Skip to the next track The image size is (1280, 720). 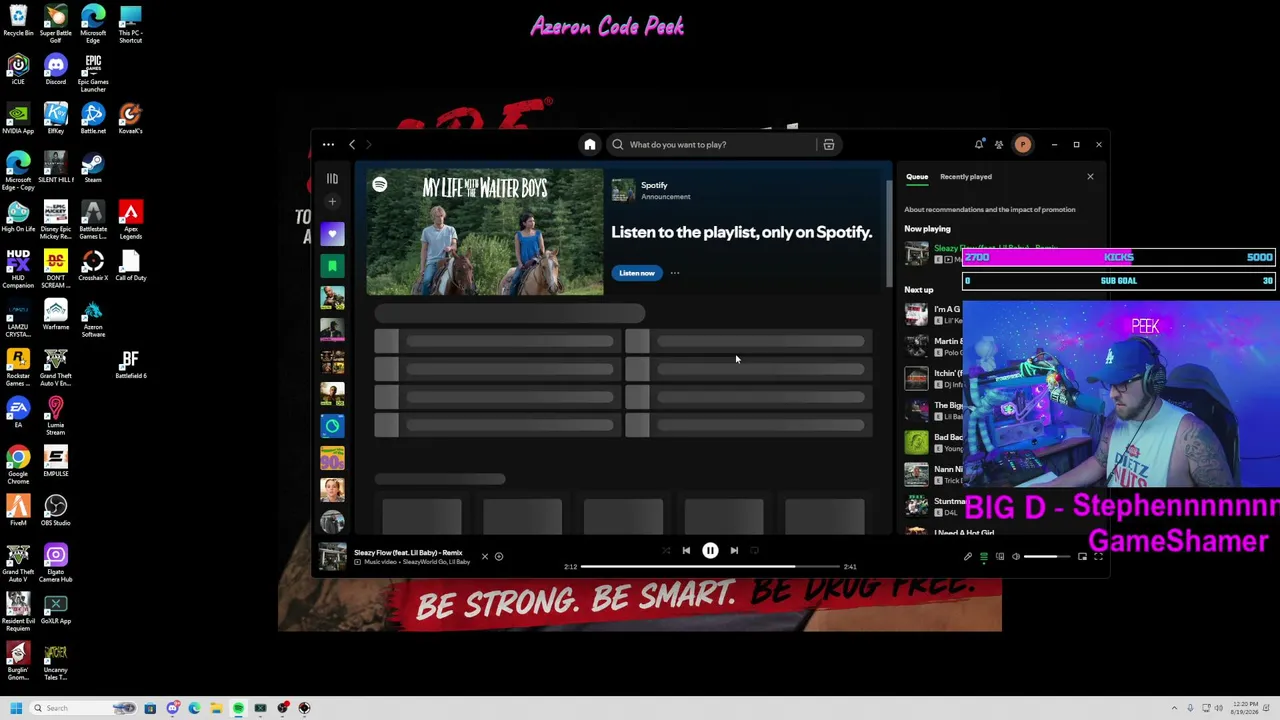coord(734,550)
